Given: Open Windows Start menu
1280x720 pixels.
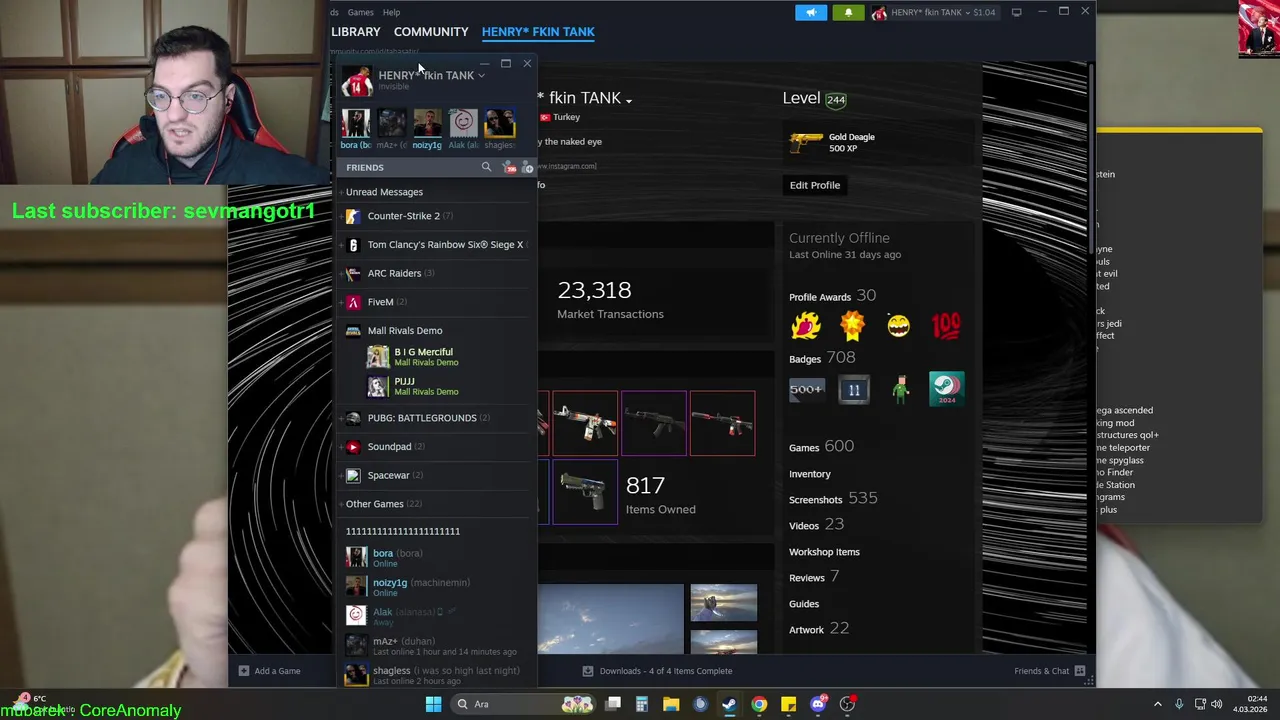Looking at the screenshot, I should point(433,704).
